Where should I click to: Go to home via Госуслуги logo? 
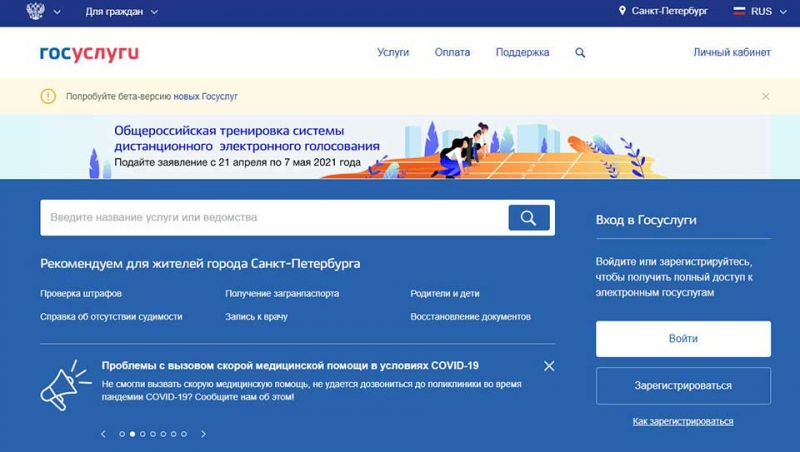pyautogui.click(x=89, y=53)
